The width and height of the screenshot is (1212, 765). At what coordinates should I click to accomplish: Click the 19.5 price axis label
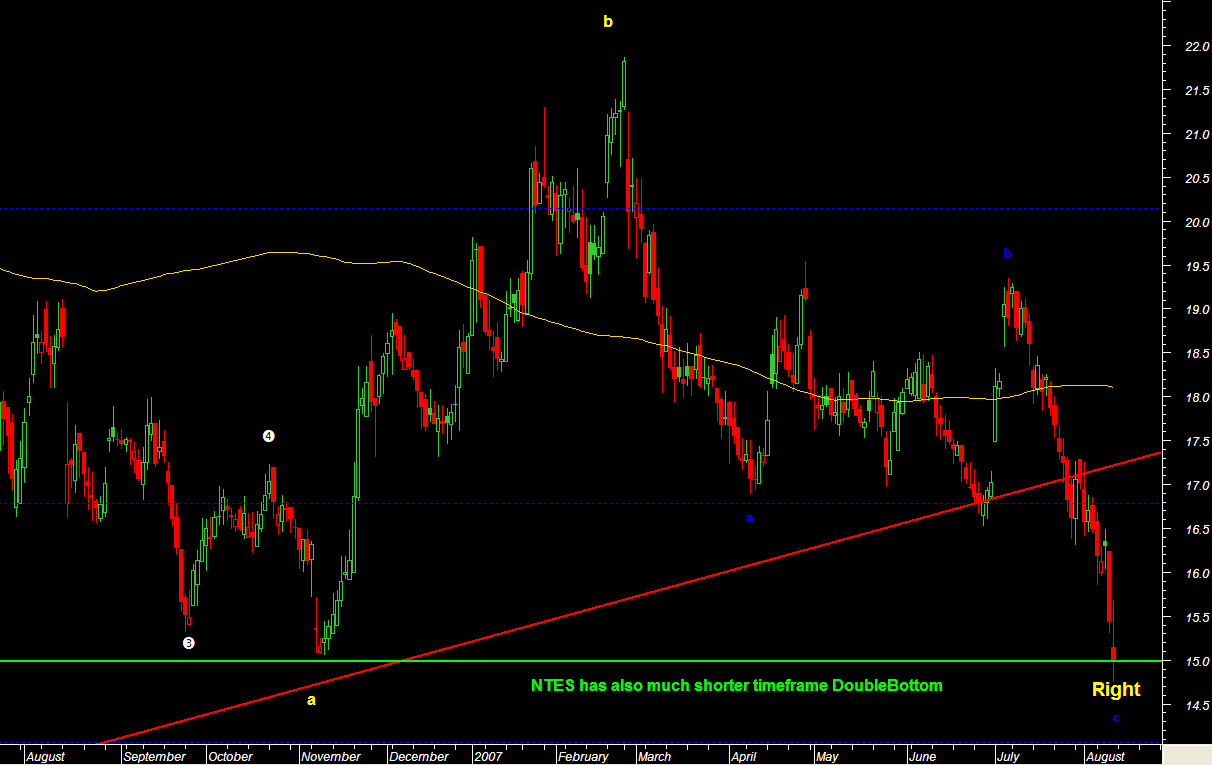point(1198,266)
